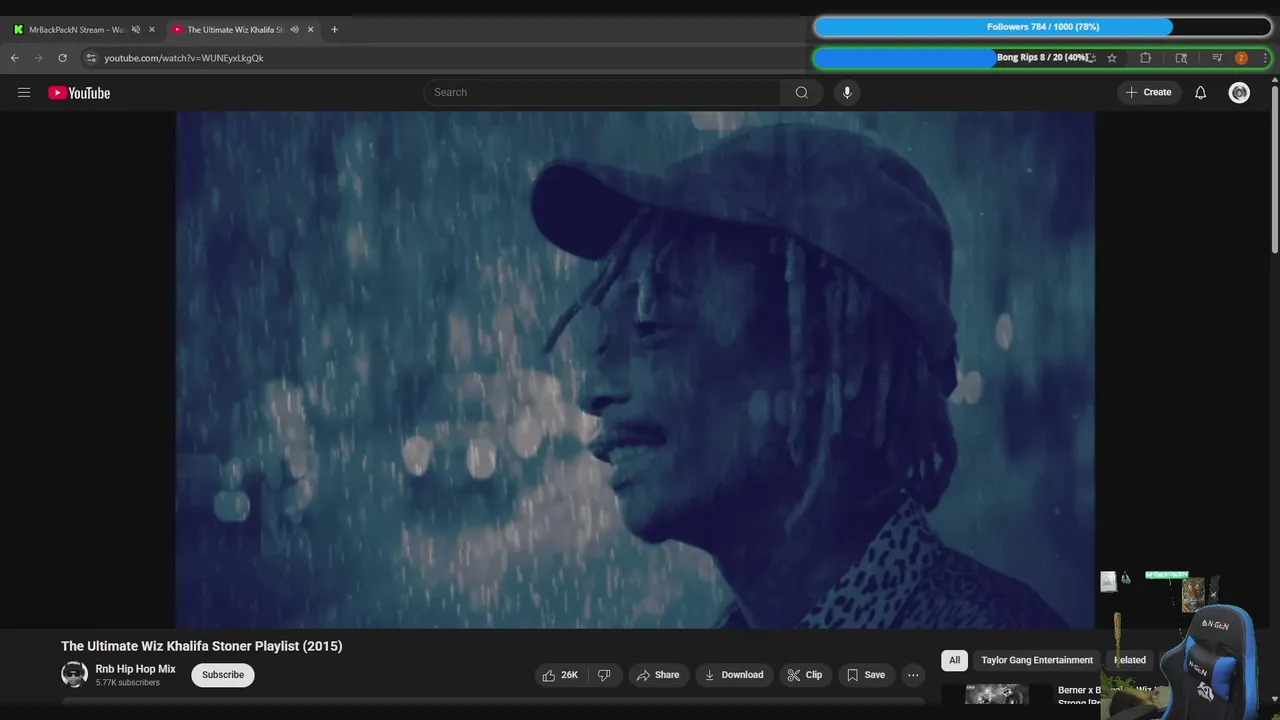1280x720 pixels.
Task: Reload the YouTube page
Action: (x=62, y=58)
